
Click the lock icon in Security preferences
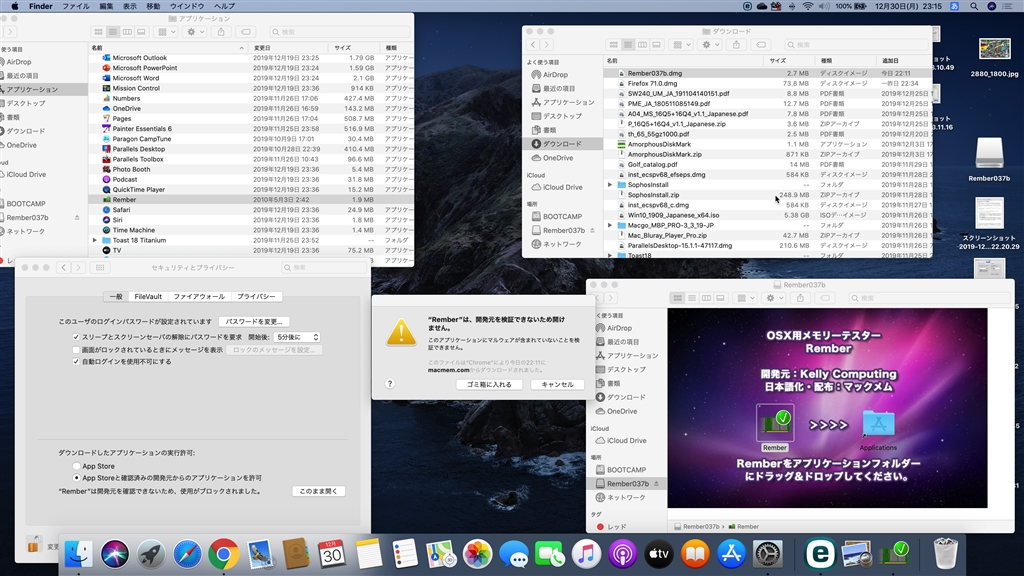[33, 546]
